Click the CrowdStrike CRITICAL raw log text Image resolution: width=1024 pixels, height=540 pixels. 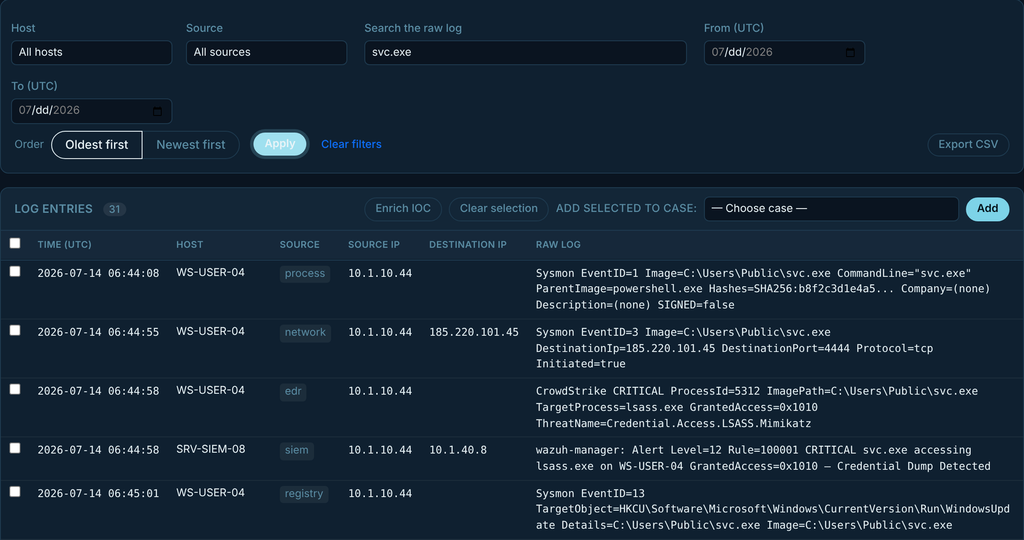pos(757,407)
